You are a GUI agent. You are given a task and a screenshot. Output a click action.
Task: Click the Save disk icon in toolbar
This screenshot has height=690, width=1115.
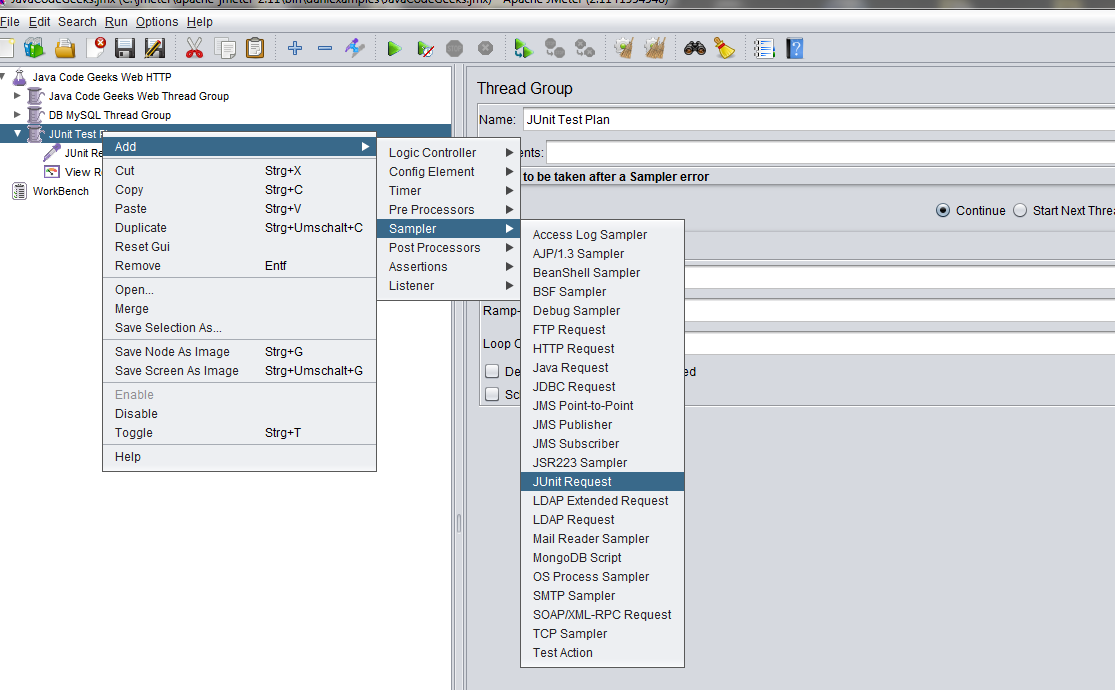125,48
